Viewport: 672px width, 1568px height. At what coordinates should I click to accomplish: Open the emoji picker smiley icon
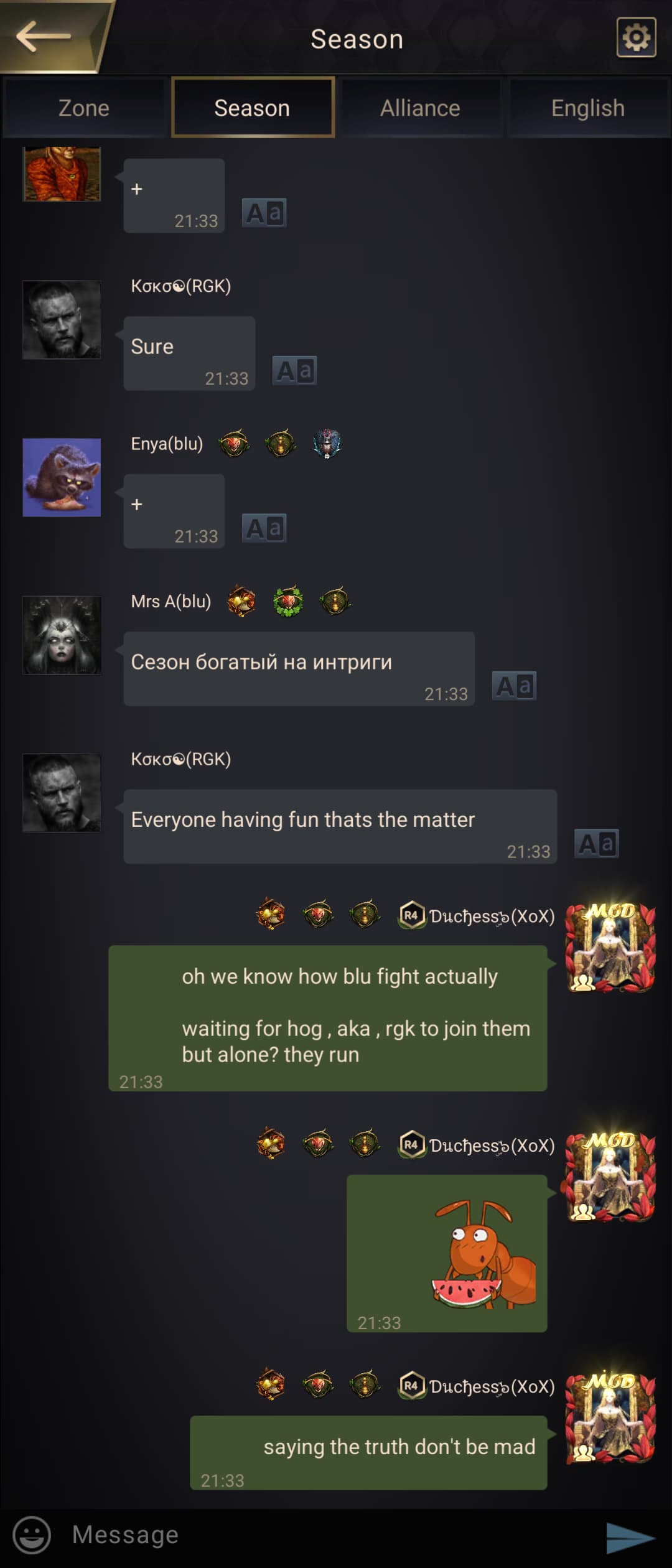[32, 1534]
